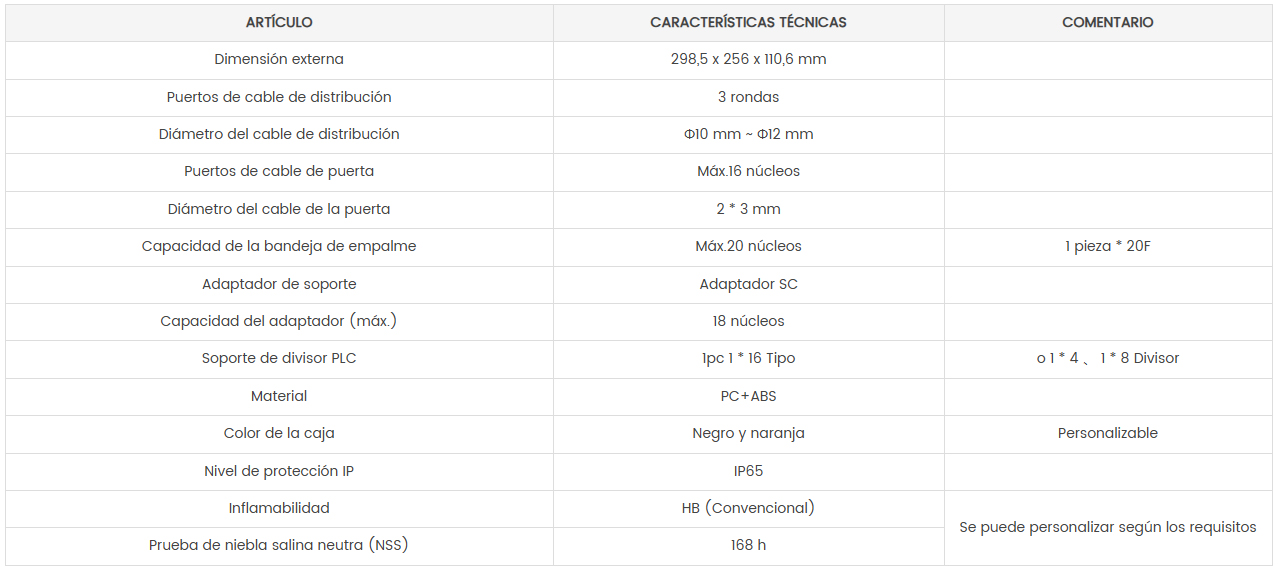Select the Negro y naranja color value

[x=748, y=433]
